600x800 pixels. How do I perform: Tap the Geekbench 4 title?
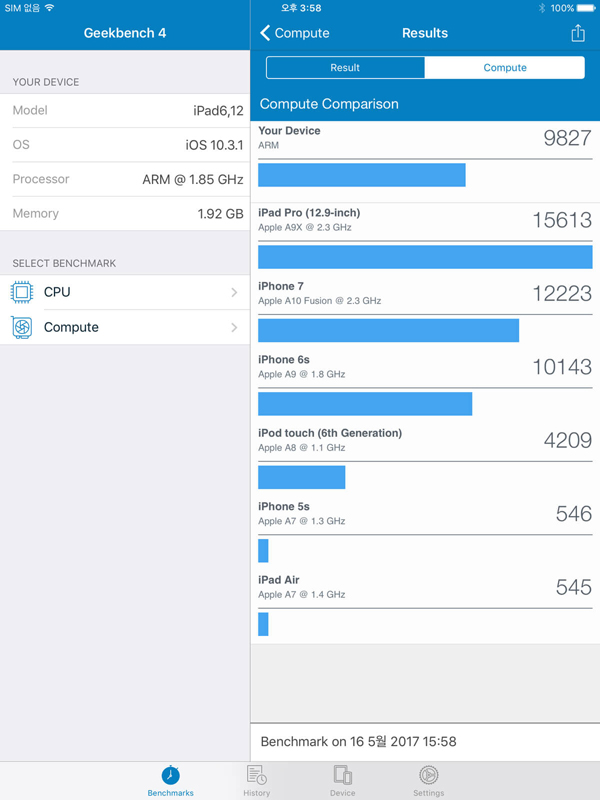pyautogui.click(x=125, y=33)
